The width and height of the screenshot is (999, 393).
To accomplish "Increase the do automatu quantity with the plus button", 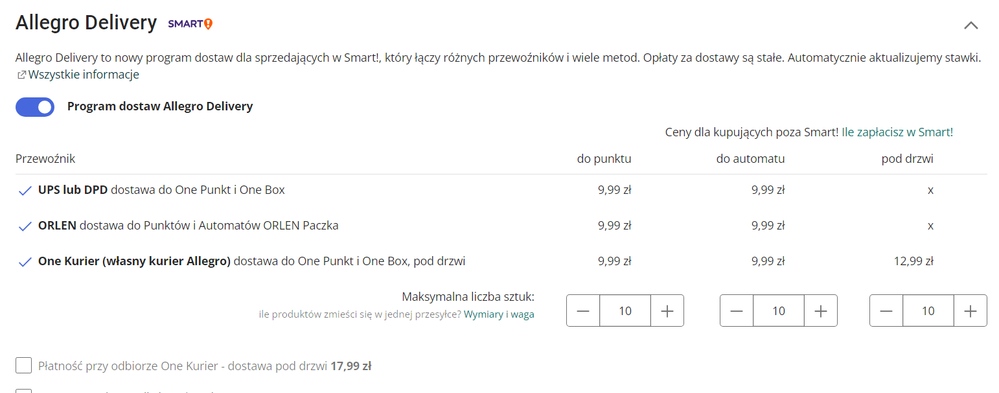I will 821,311.
